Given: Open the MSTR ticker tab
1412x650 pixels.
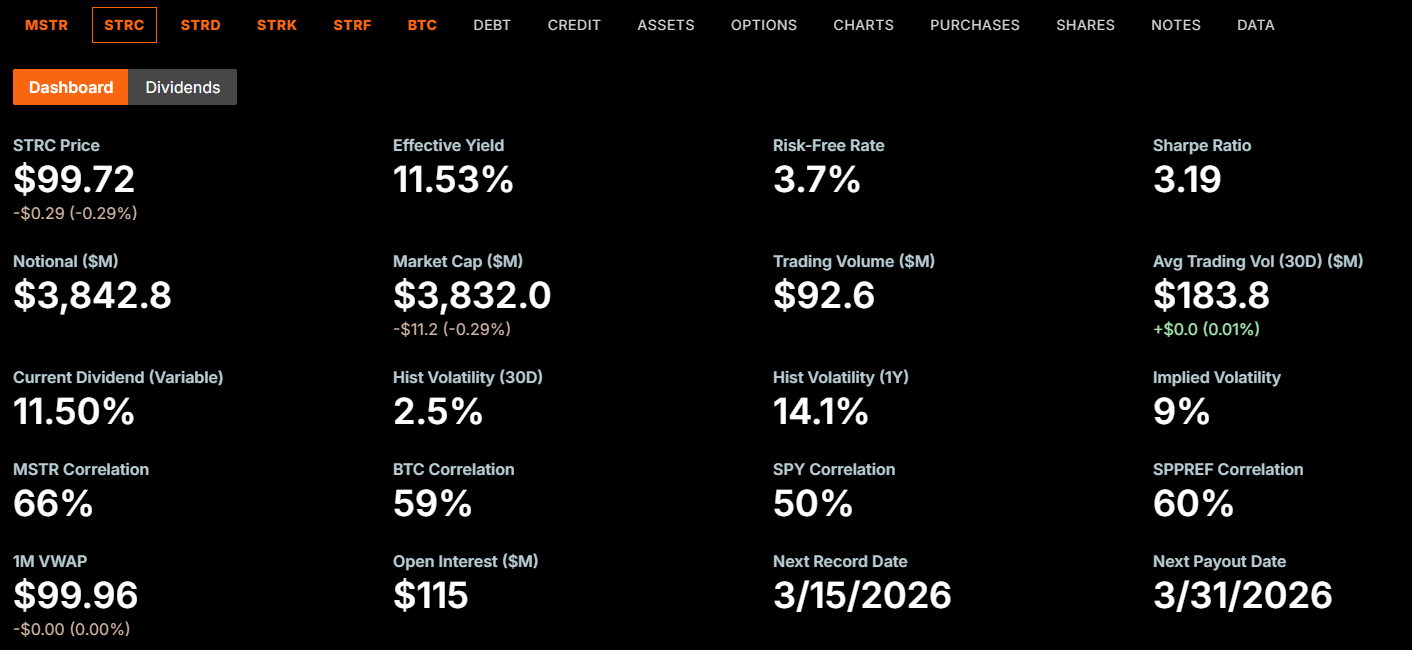Looking at the screenshot, I should click(47, 25).
